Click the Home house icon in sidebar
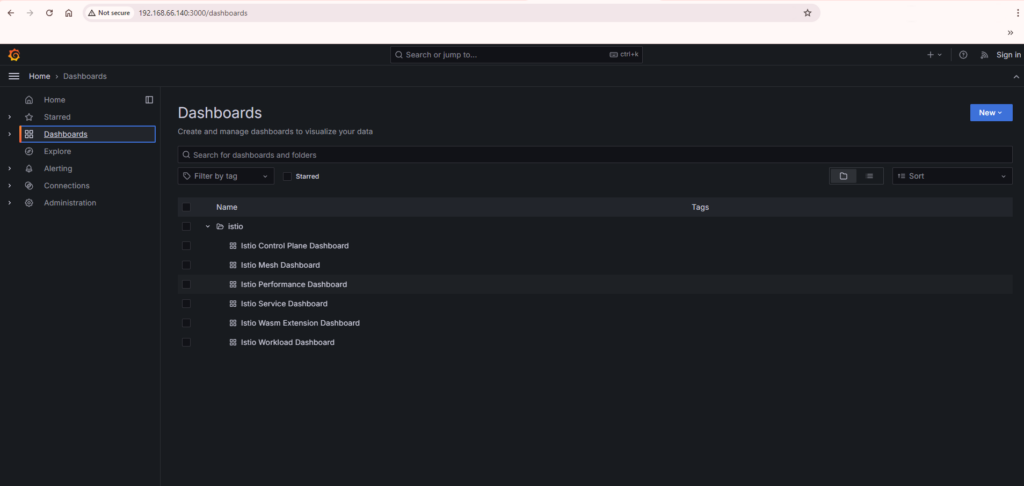1024x486 pixels. click(x=29, y=100)
